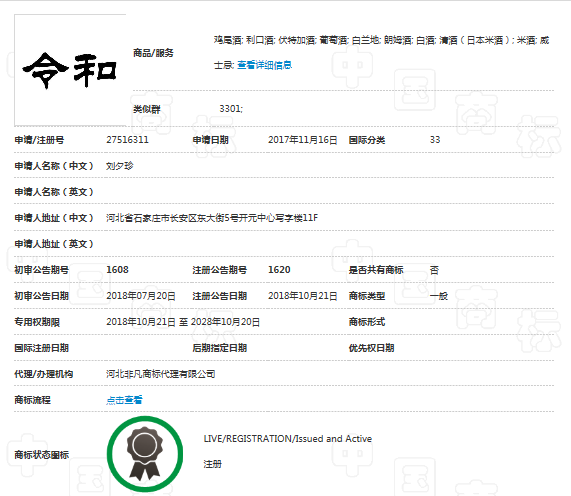The image size is (571, 496).
Task: Click the 类似群 label
Action: [x=147, y=109]
